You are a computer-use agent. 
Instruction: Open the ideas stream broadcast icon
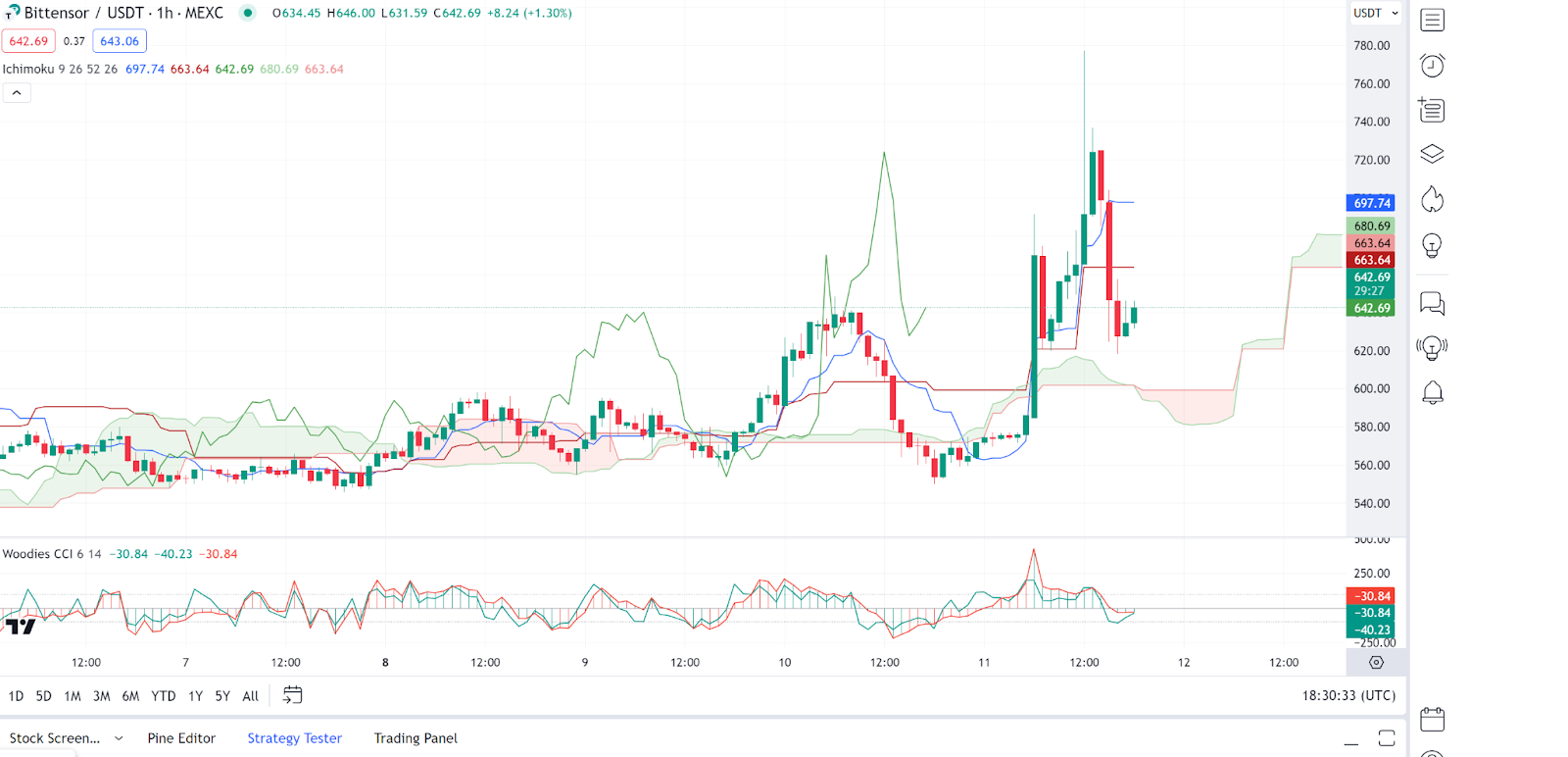click(x=1432, y=348)
